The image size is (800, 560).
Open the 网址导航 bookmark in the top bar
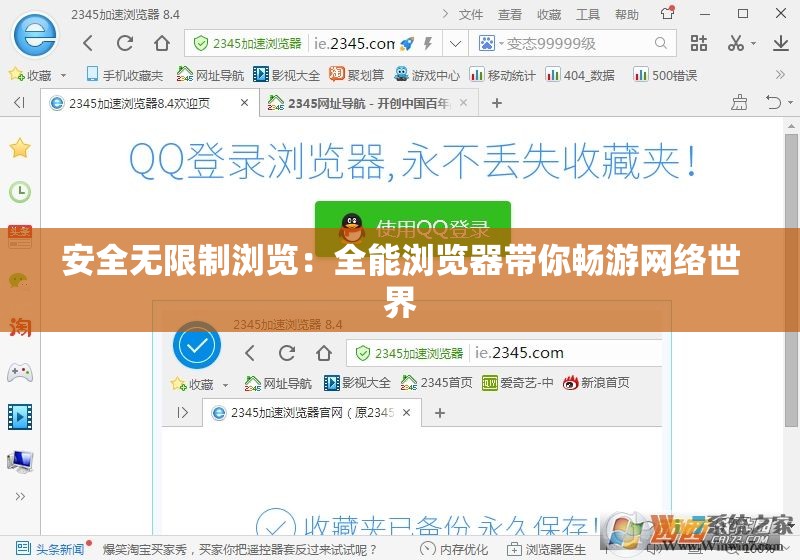[x=210, y=75]
